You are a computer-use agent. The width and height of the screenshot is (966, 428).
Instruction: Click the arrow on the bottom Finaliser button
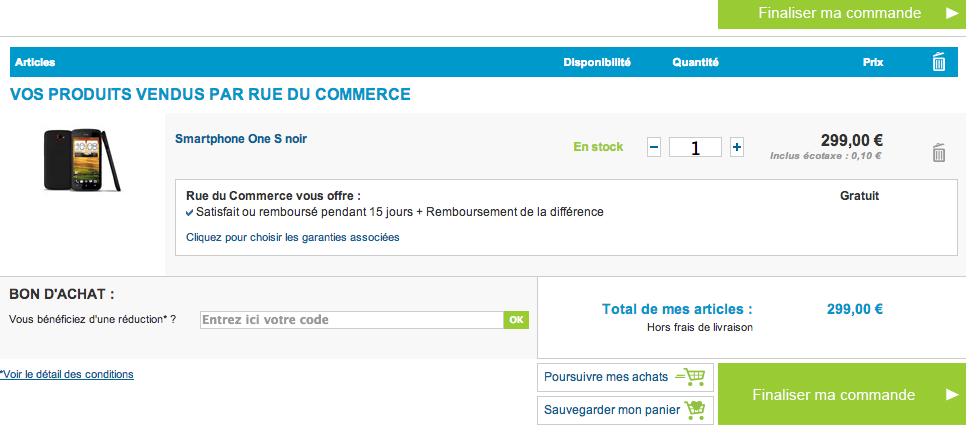click(952, 395)
